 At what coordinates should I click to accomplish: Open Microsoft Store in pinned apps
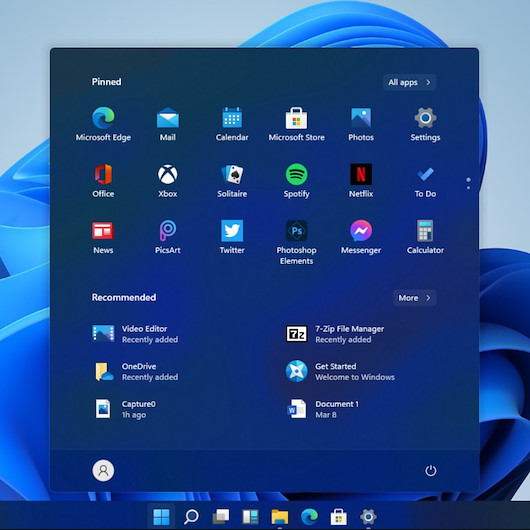tap(296, 124)
